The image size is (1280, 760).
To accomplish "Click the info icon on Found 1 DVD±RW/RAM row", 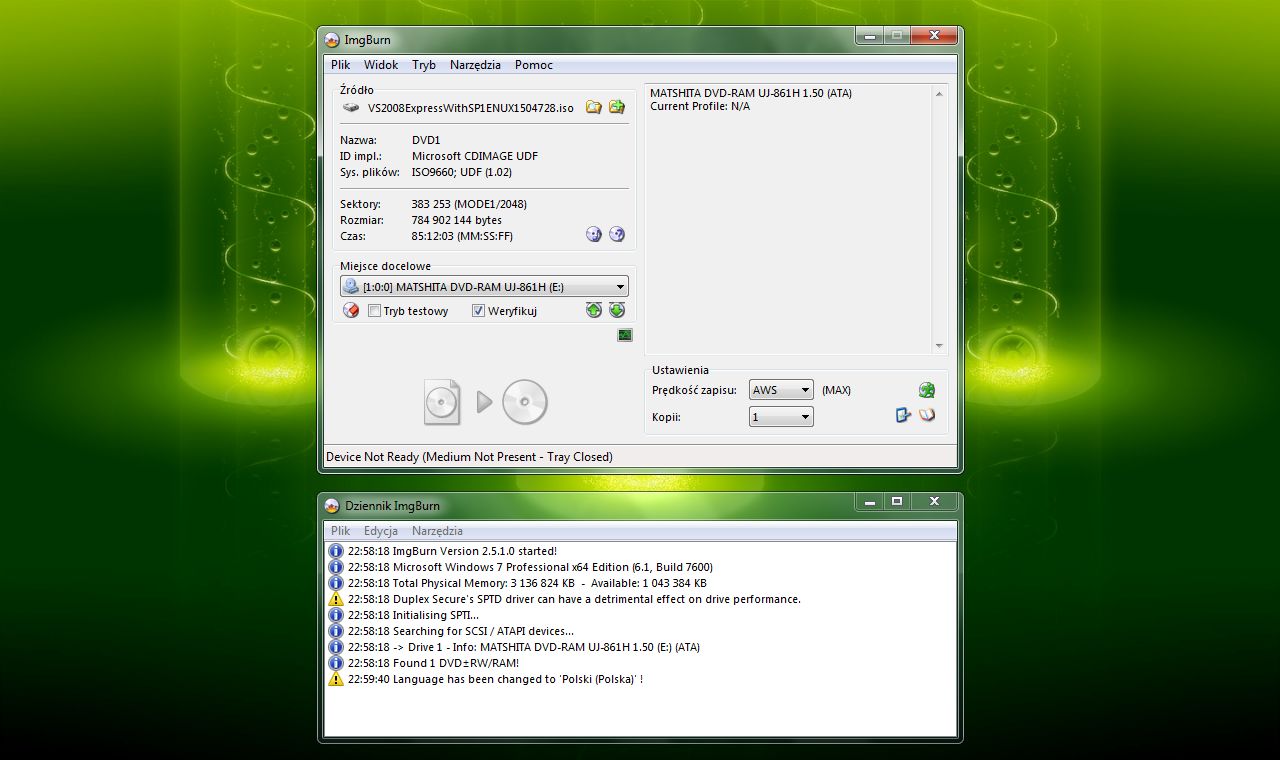I will pos(336,663).
